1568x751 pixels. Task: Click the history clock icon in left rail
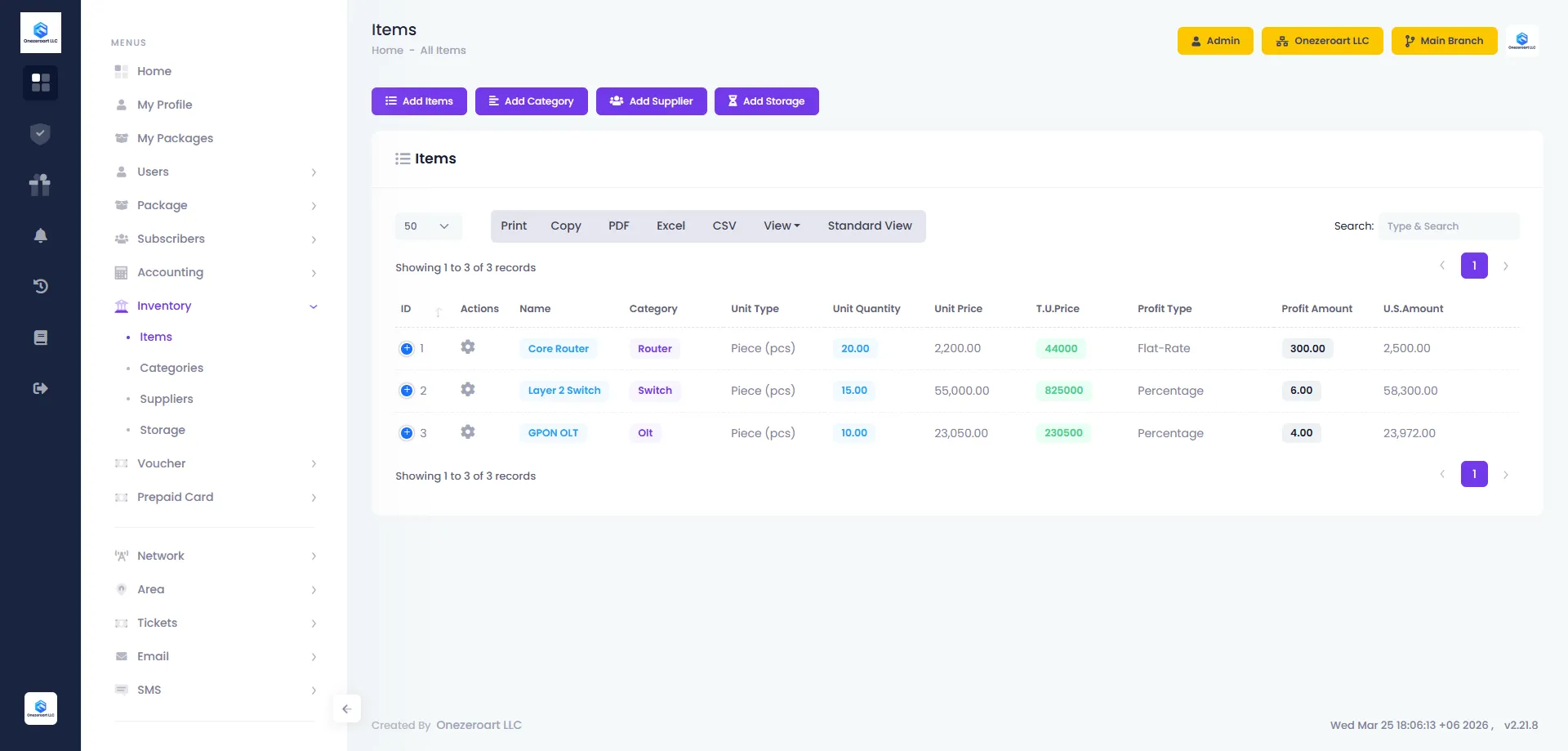point(40,286)
